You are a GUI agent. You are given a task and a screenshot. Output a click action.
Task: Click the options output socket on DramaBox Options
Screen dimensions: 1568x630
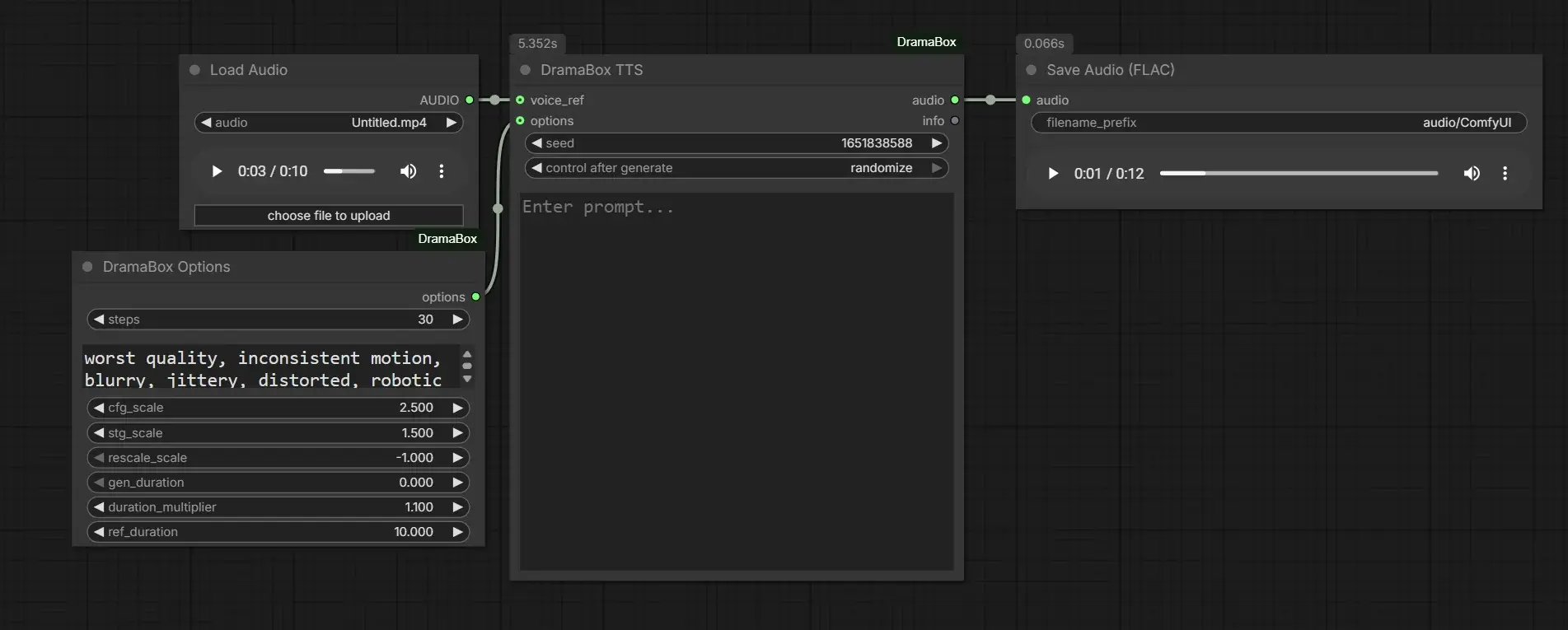click(x=475, y=296)
